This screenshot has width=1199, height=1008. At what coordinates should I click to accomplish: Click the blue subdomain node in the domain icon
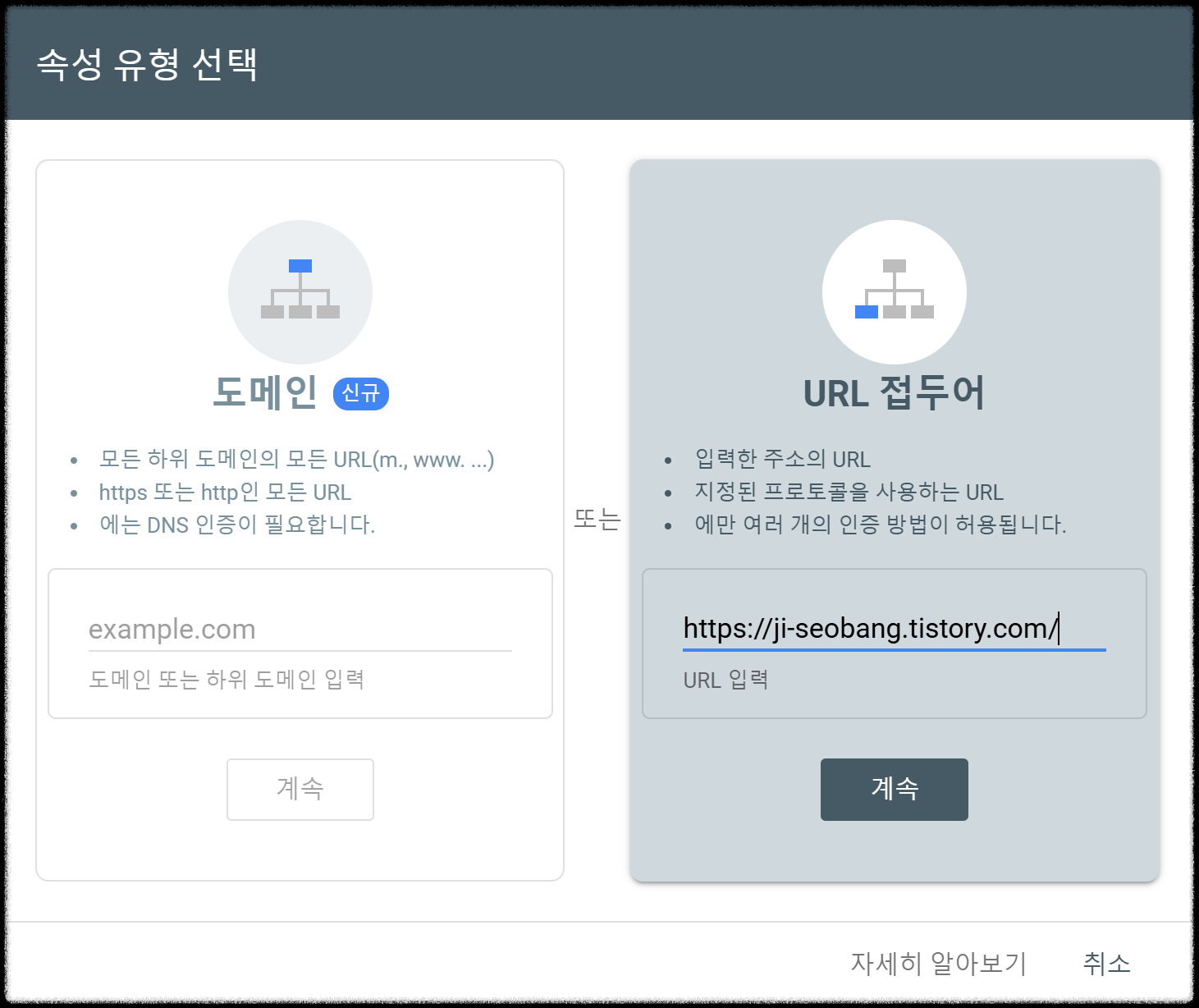click(x=300, y=264)
